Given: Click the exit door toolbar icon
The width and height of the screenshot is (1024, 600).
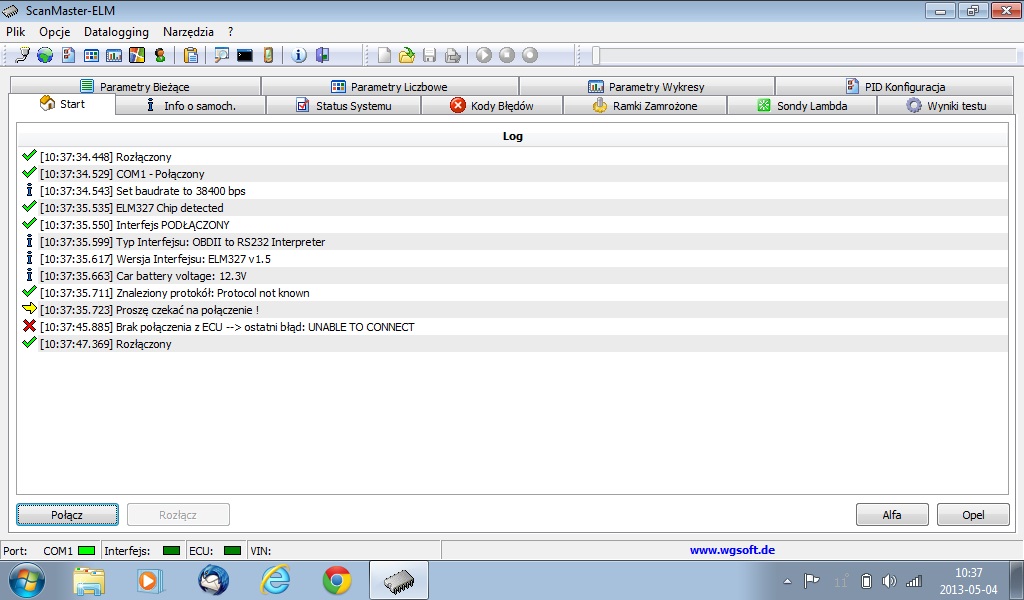Looking at the screenshot, I should coord(322,55).
